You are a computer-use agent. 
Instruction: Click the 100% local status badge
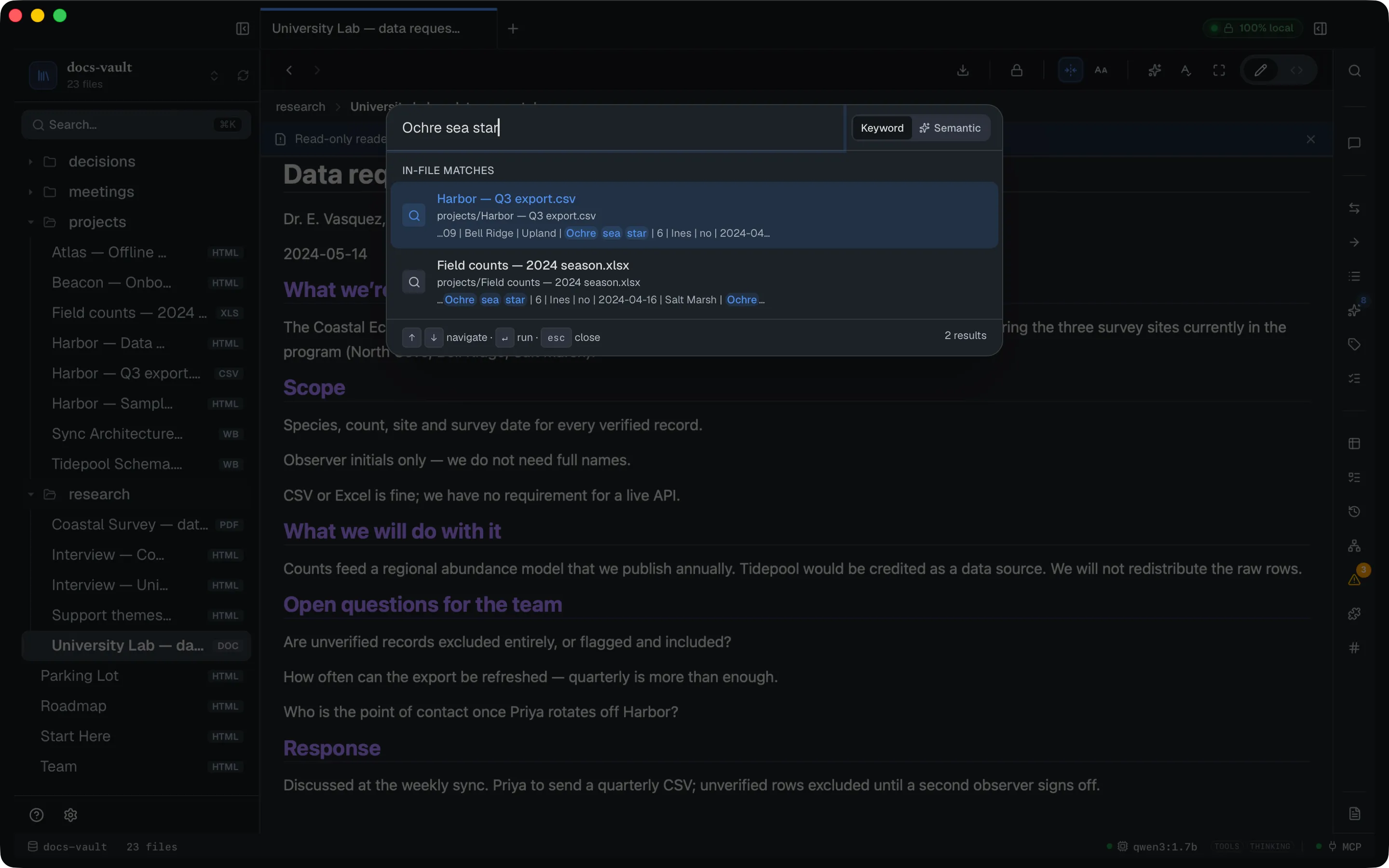tap(1253, 28)
